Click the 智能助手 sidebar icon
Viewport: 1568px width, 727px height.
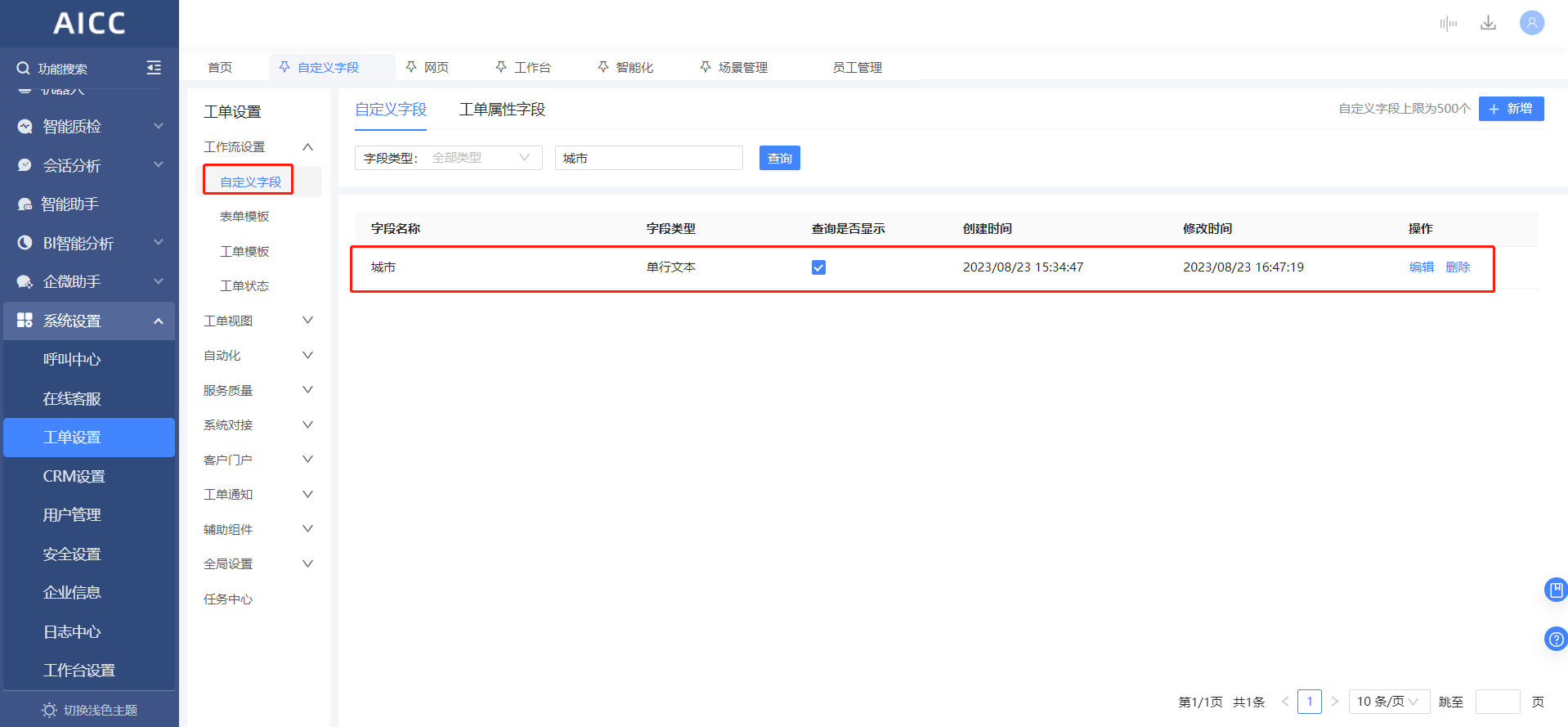click(25, 204)
